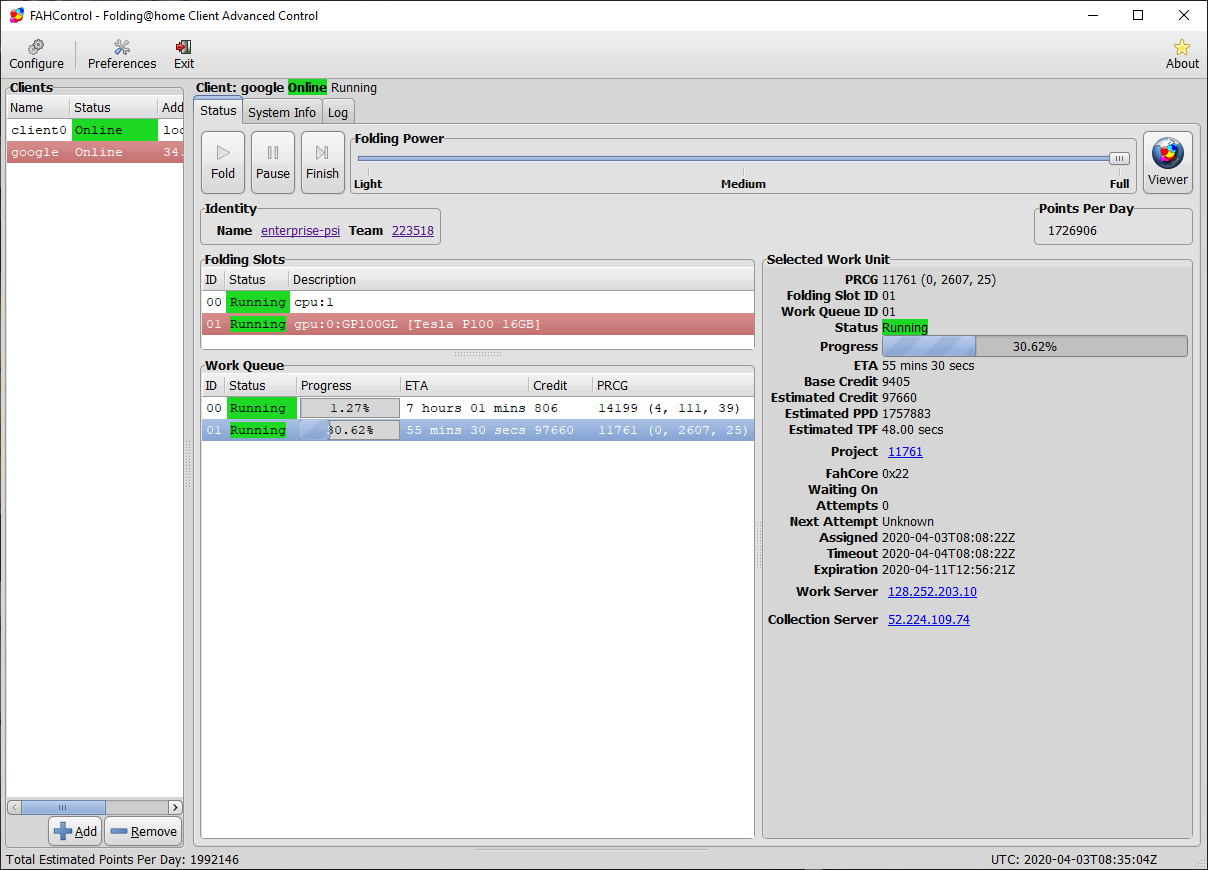Viewport: 1208px width, 870px height.
Task: Select work queue row 11761
Action: [x=477, y=430]
